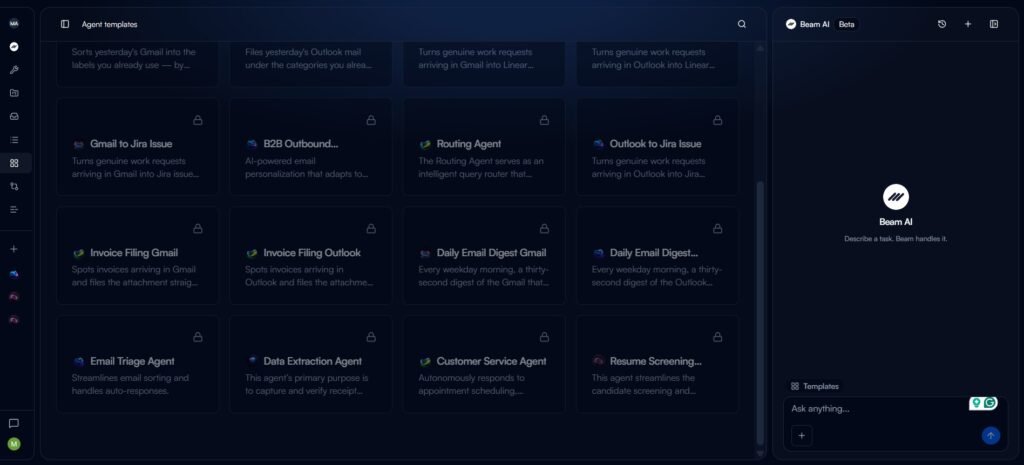Image resolution: width=1024 pixels, height=465 pixels.
Task: Open the Gmail to Jira Issue template title
Action: click(131, 144)
